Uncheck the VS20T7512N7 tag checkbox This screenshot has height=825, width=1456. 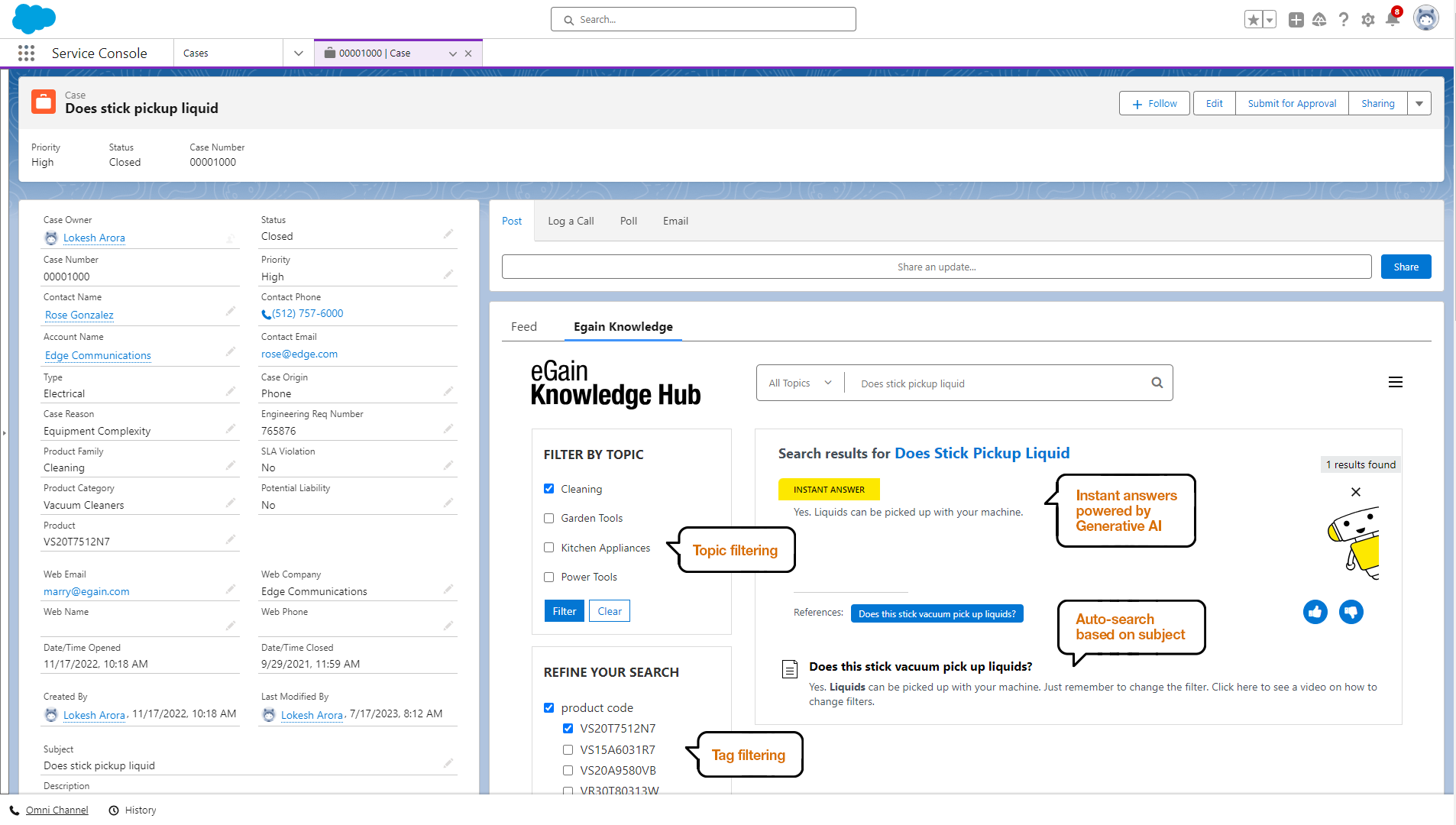[568, 728]
